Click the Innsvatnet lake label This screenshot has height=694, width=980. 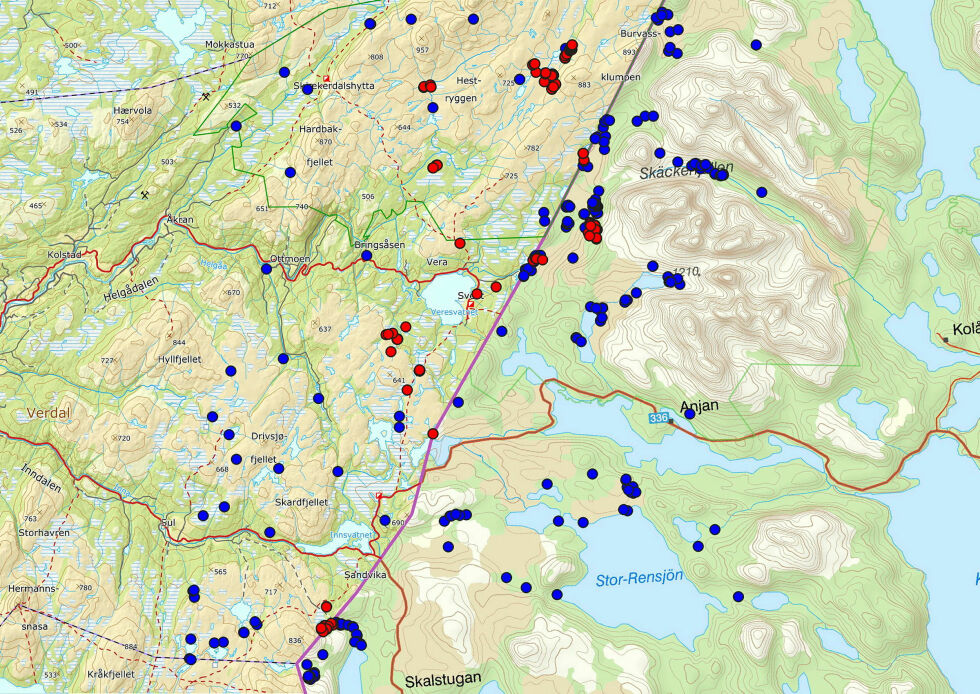[351, 535]
